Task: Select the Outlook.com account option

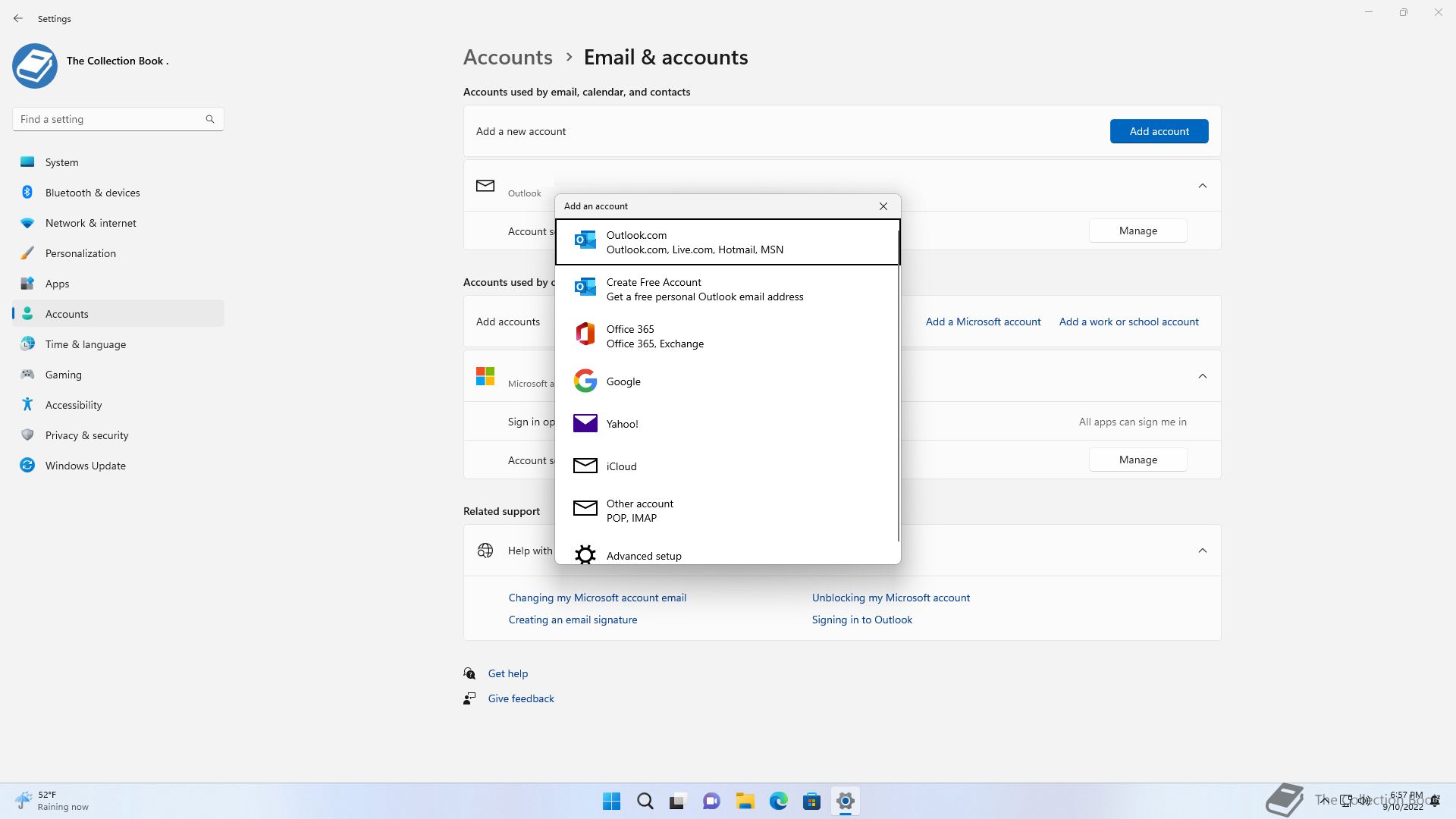Action: tap(727, 242)
